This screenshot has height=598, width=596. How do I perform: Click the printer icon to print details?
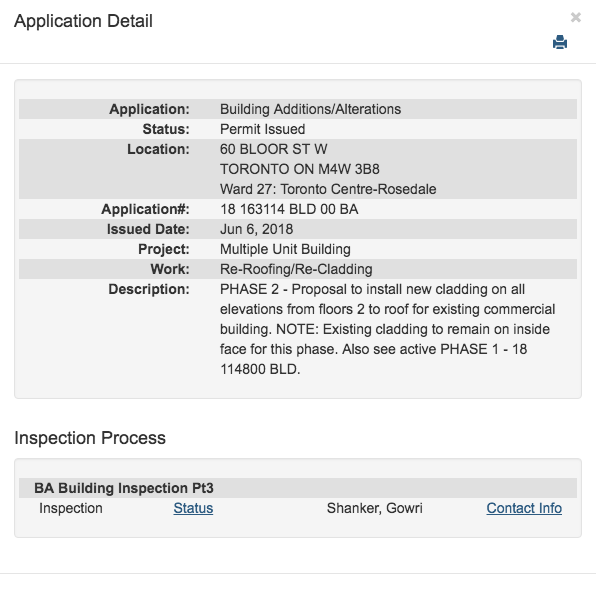pos(560,42)
